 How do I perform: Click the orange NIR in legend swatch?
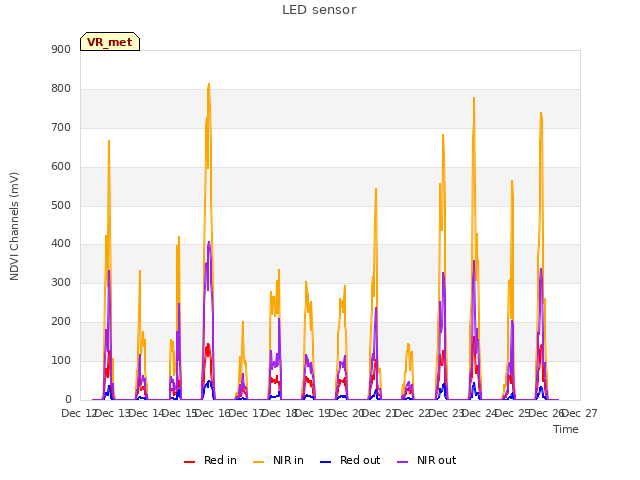[258, 462]
